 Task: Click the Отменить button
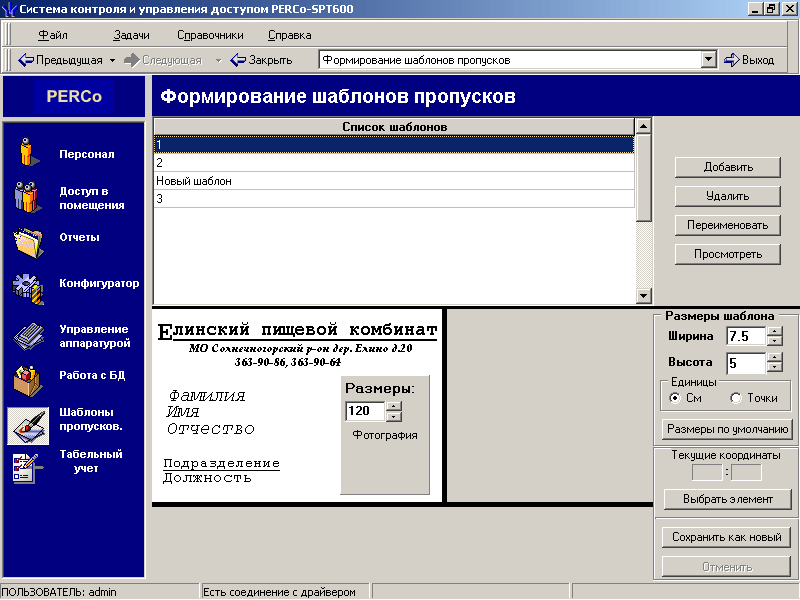(x=727, y=567)
